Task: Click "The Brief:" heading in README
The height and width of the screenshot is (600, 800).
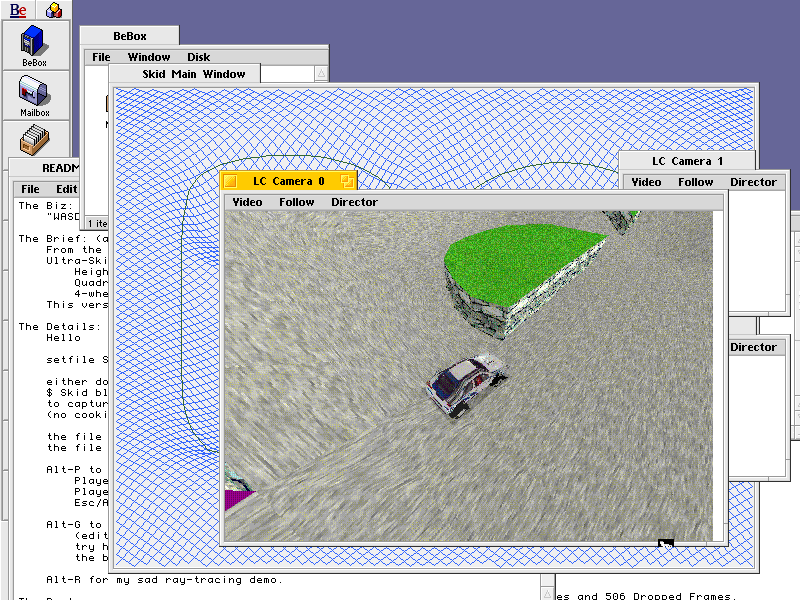Action: pos(57,238)
